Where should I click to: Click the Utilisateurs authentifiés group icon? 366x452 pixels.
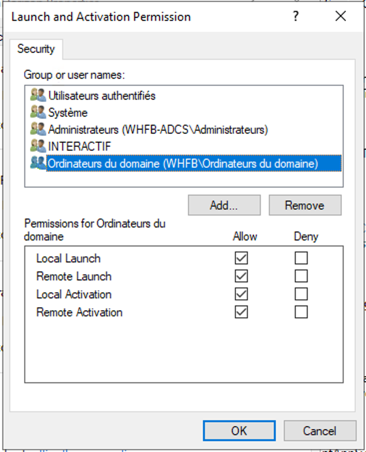[x=38, y=95]
